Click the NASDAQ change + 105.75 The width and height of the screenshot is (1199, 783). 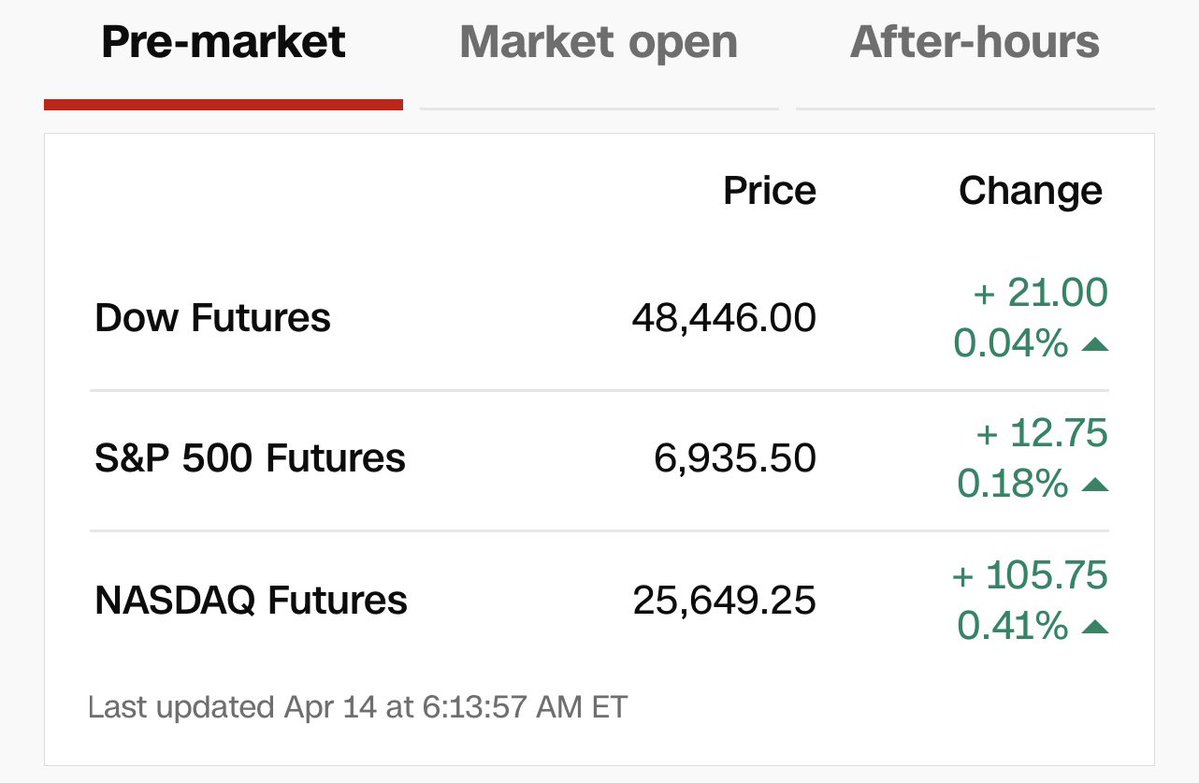[x=1030, y=576]
